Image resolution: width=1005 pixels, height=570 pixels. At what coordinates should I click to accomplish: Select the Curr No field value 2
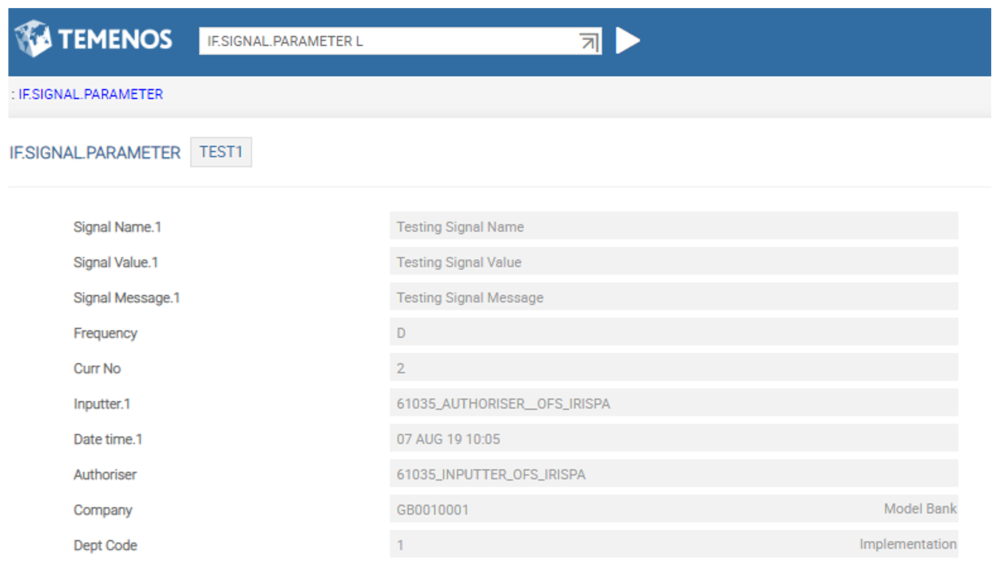click(673, 369)
